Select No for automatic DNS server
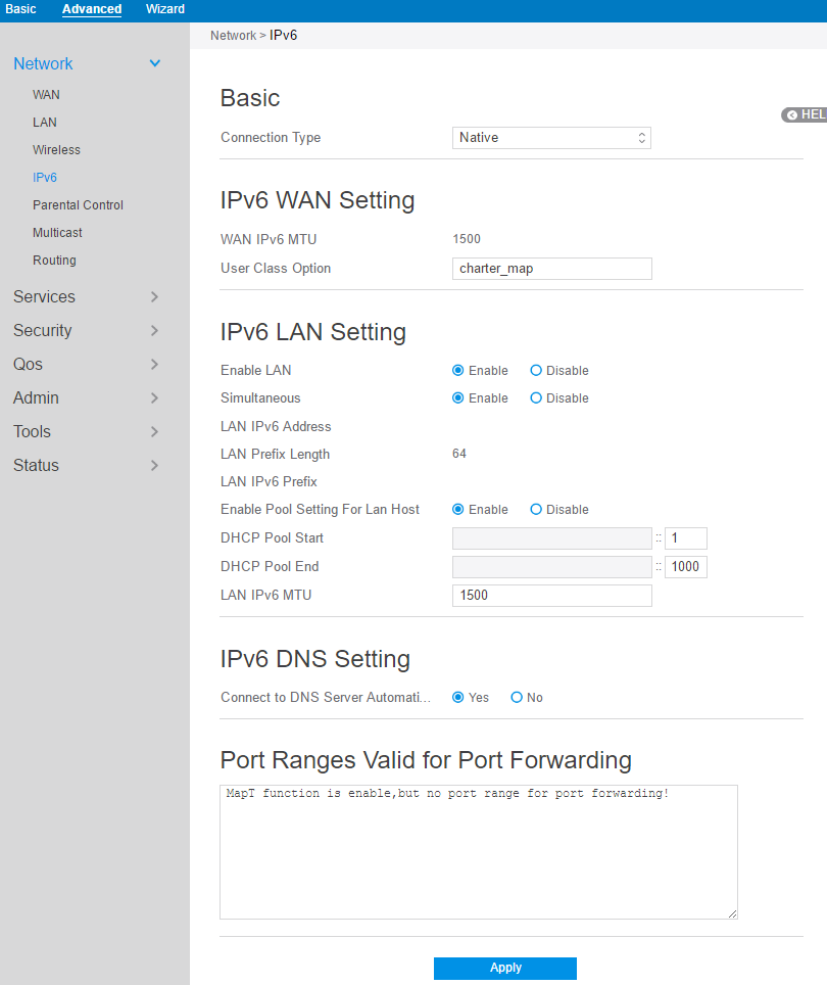Viewport: 827px width, 985px height. pos(517,698)
